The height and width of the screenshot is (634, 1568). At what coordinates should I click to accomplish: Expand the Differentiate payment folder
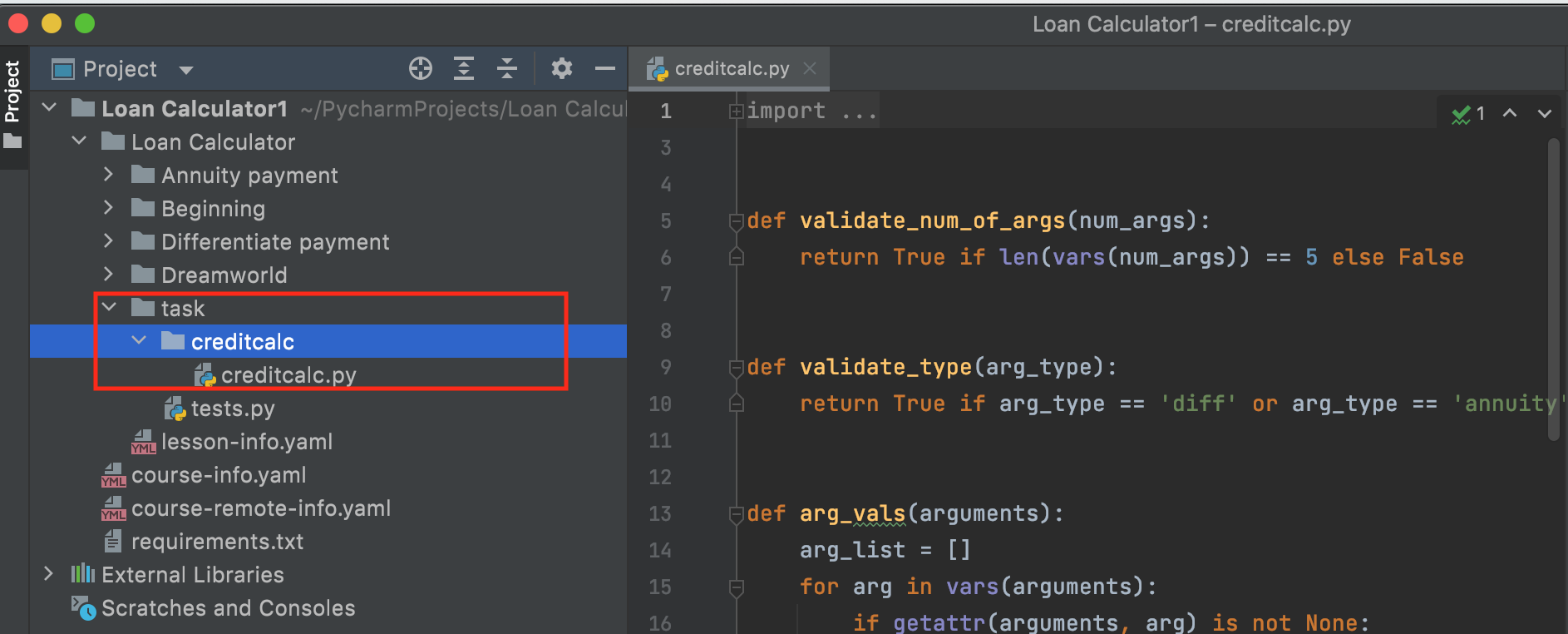108,240
